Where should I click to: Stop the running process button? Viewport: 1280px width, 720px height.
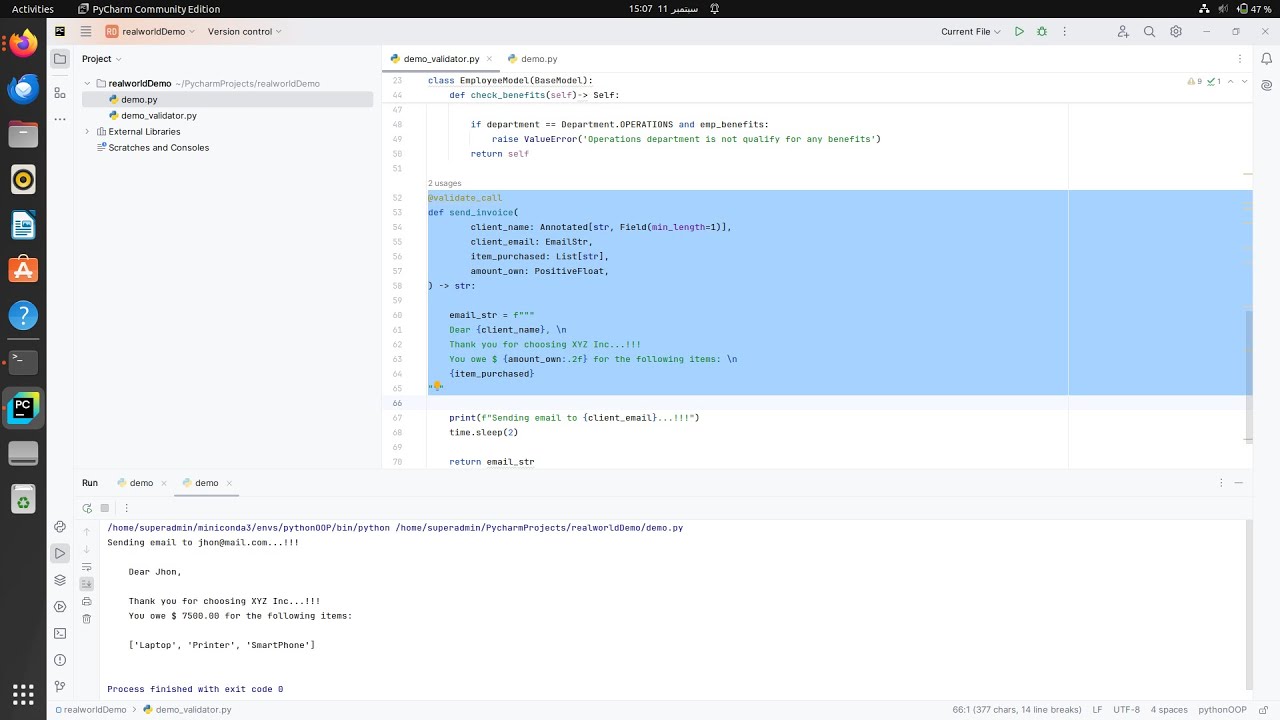104,508
